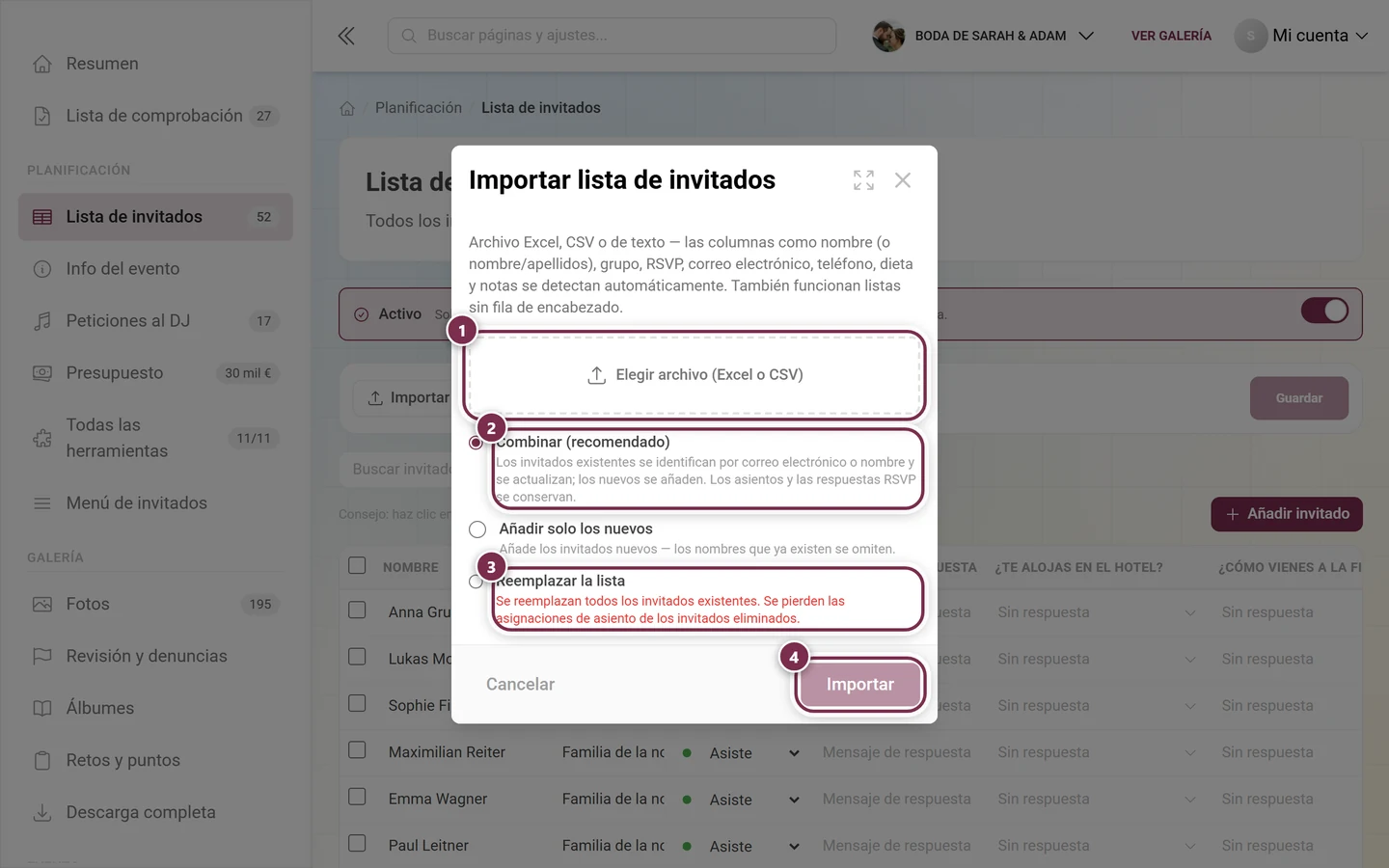
Task: Check the select-all checkbox in table header
Action: click(x=357, y=566)
